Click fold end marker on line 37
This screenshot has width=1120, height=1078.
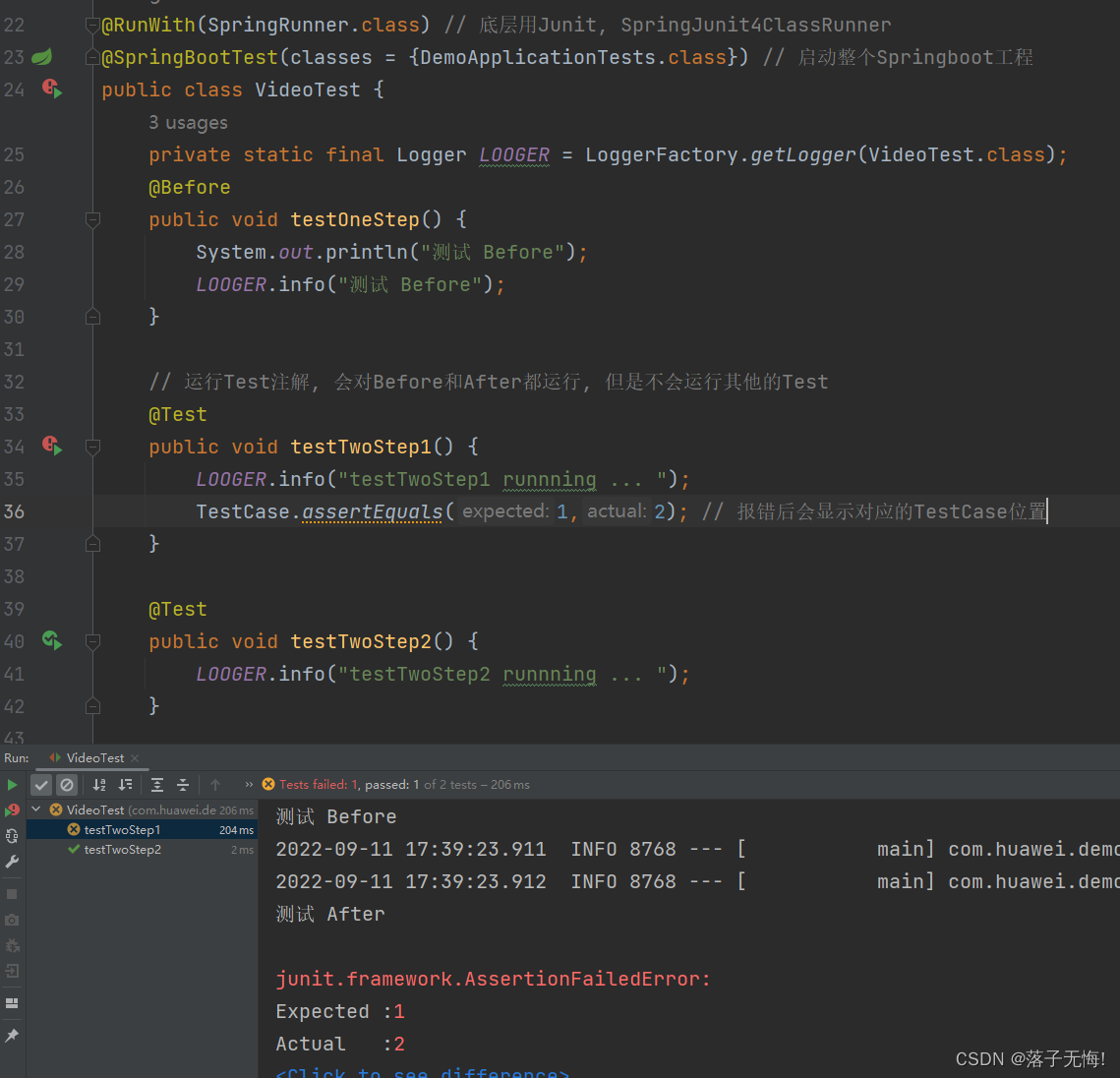point(92,544)
